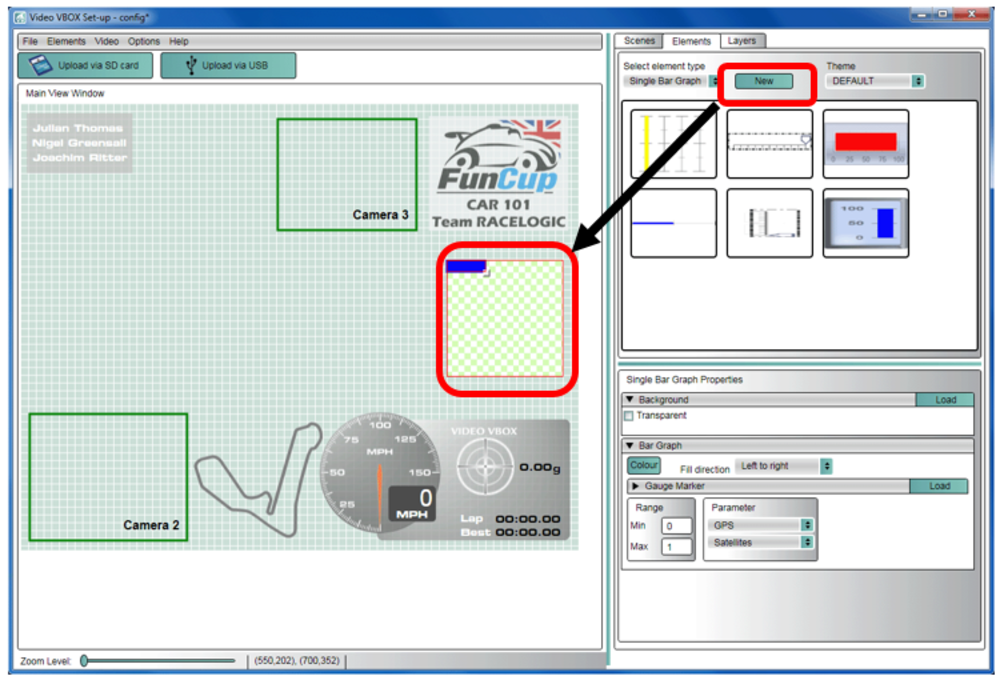The image size is (1000, 680).
Task: Close the Video VBOX Set-up window
Action: [971, 14]
